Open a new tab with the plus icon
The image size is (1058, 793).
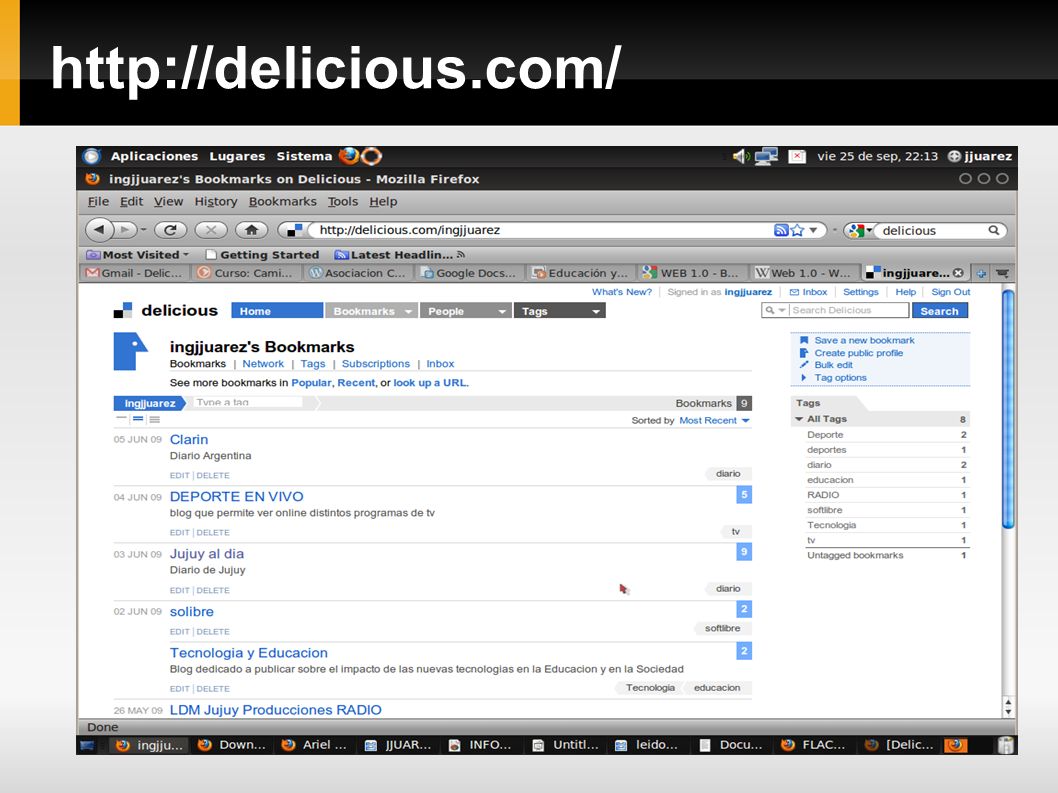[980, 273]
